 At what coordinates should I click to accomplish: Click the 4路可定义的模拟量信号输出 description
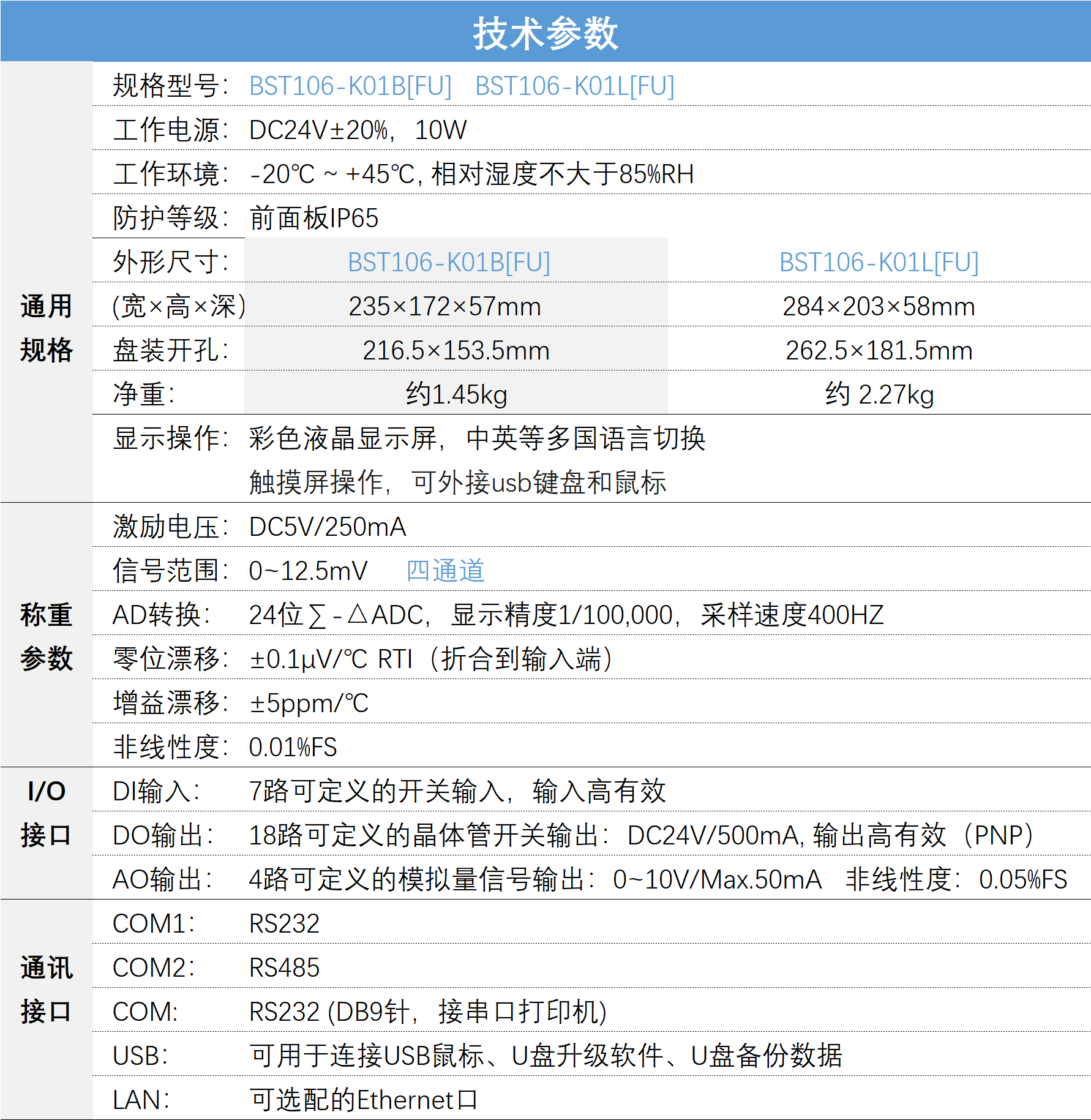click(x=658, y=879)
